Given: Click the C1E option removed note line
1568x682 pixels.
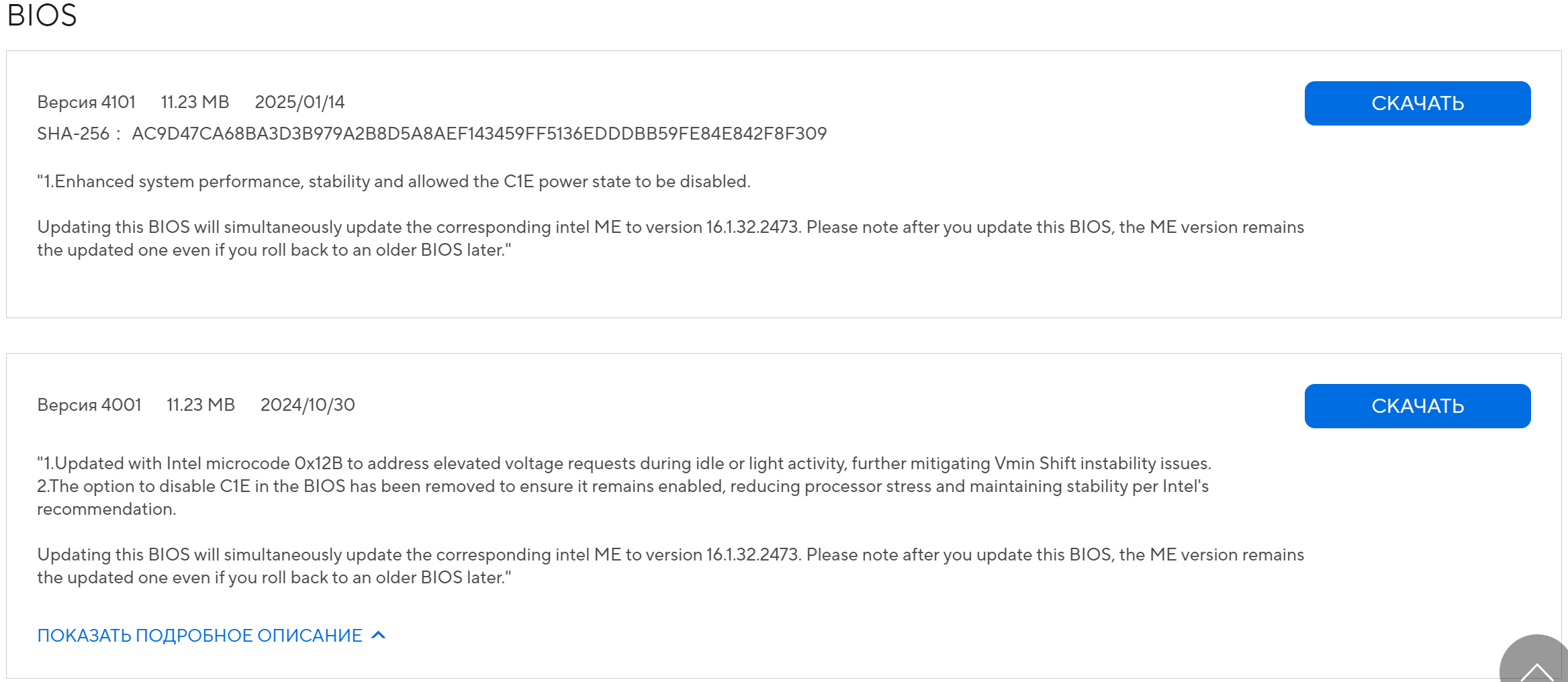Looking at the screenshot, I should 622,486.
